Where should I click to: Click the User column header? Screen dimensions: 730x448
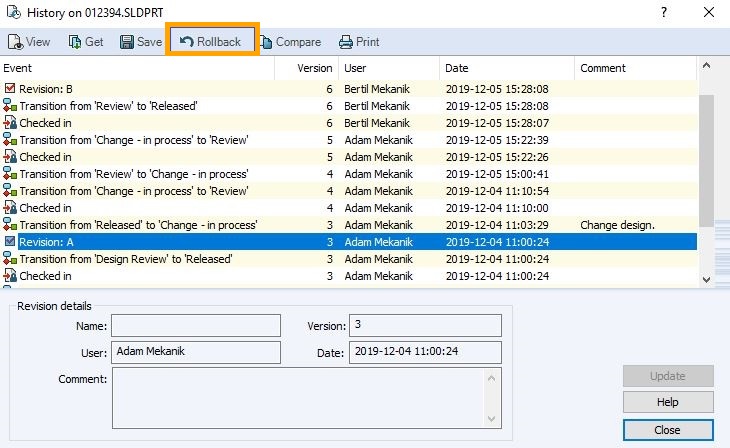[x=388, y=68]
